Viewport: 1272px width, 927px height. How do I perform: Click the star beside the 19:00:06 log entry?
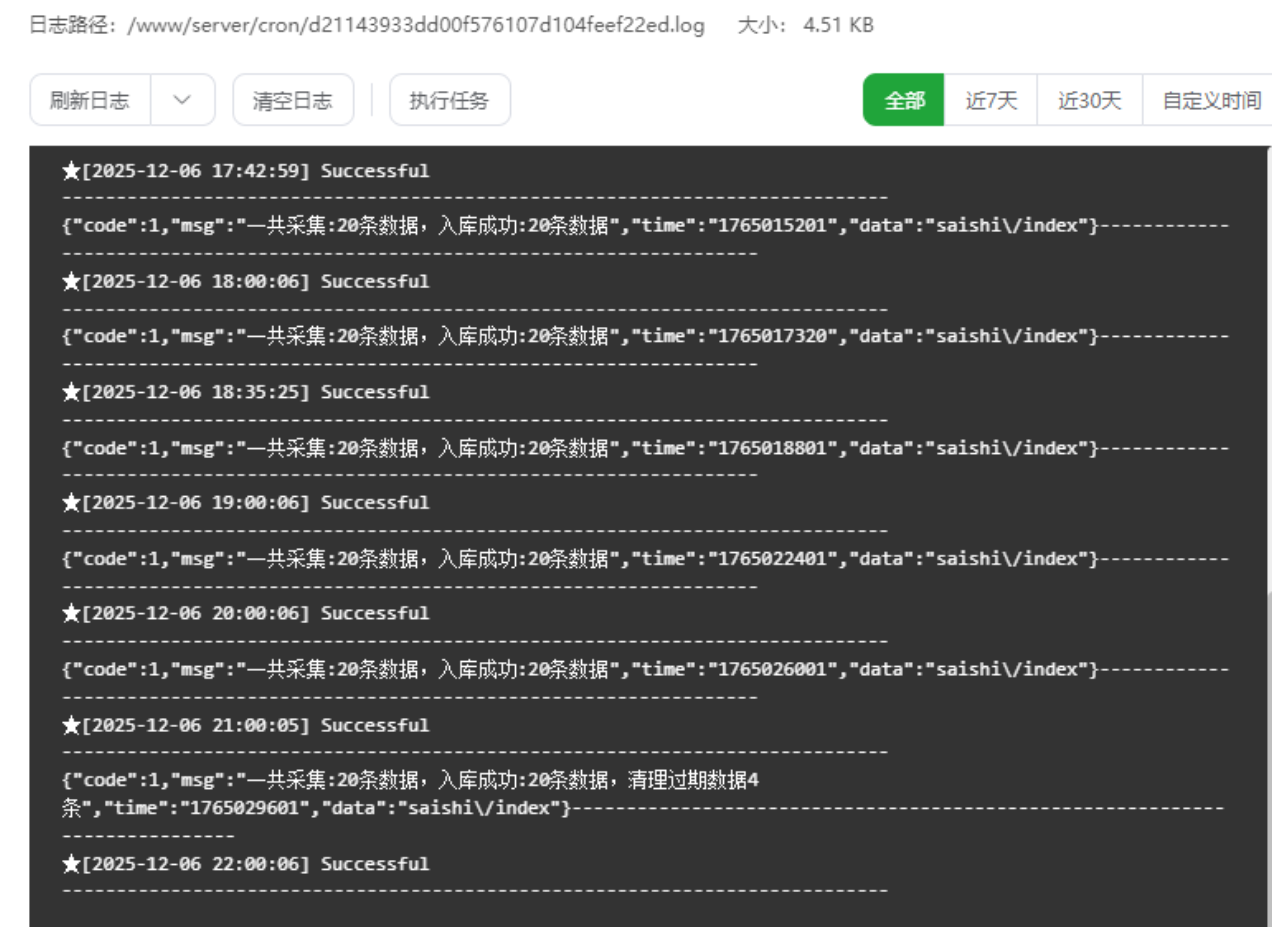(x=71, y=503)
